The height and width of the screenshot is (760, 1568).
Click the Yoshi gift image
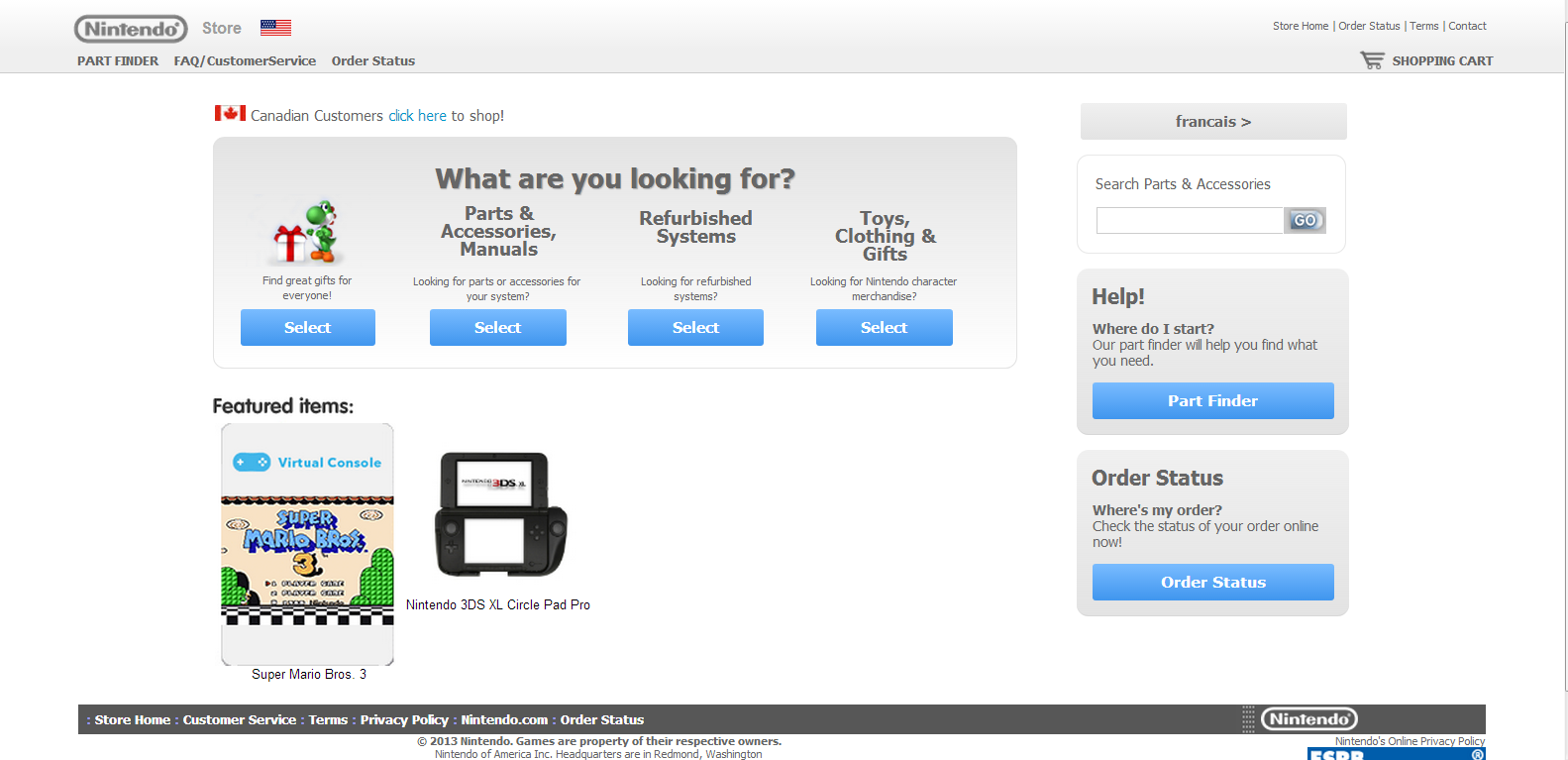pyautogui.click(x=307, y=232)
